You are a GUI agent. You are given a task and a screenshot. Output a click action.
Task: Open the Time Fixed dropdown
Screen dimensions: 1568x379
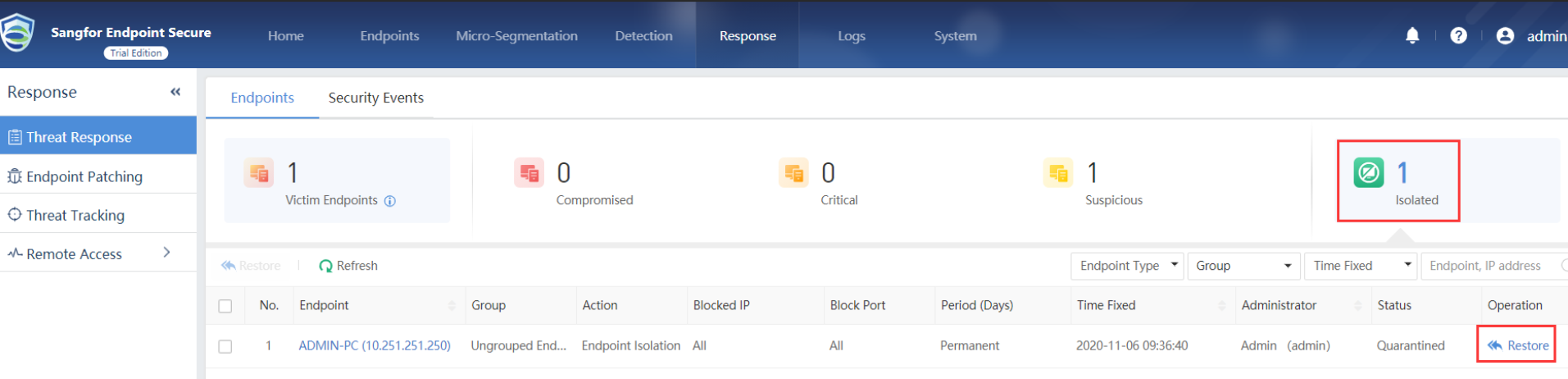tap(1361, 266)
